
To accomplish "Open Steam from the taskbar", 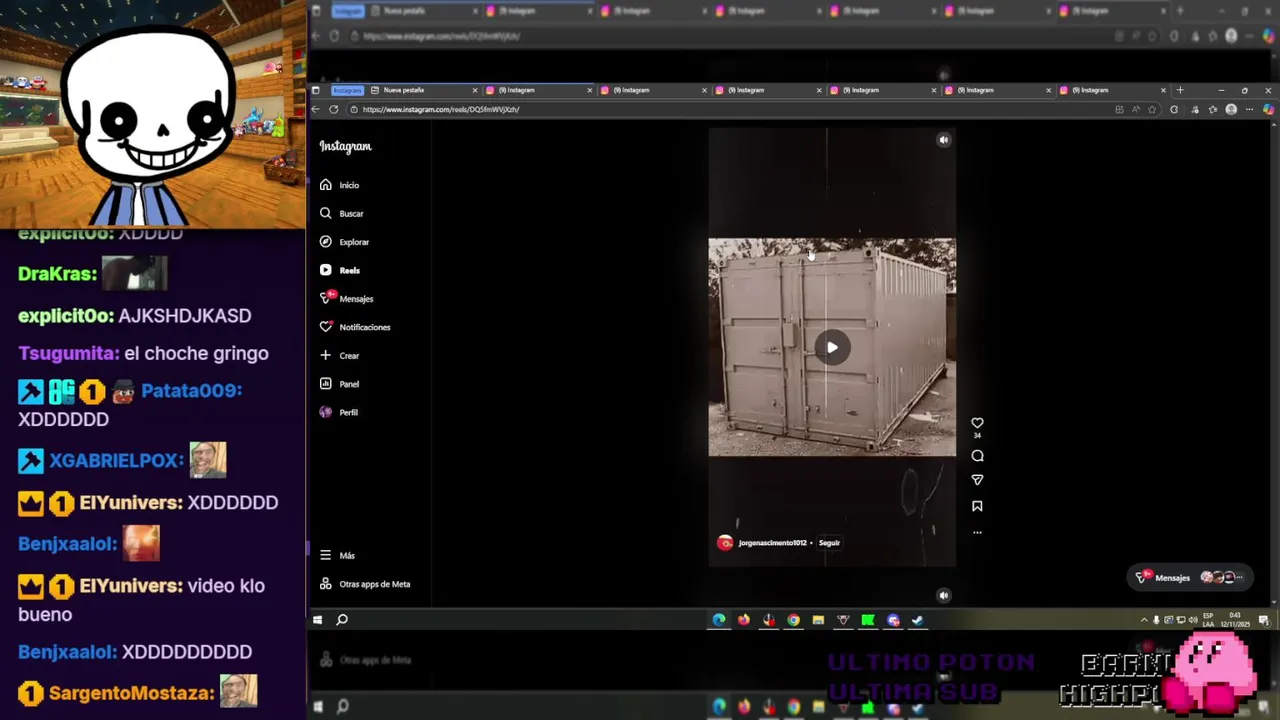I will point(918,620).
